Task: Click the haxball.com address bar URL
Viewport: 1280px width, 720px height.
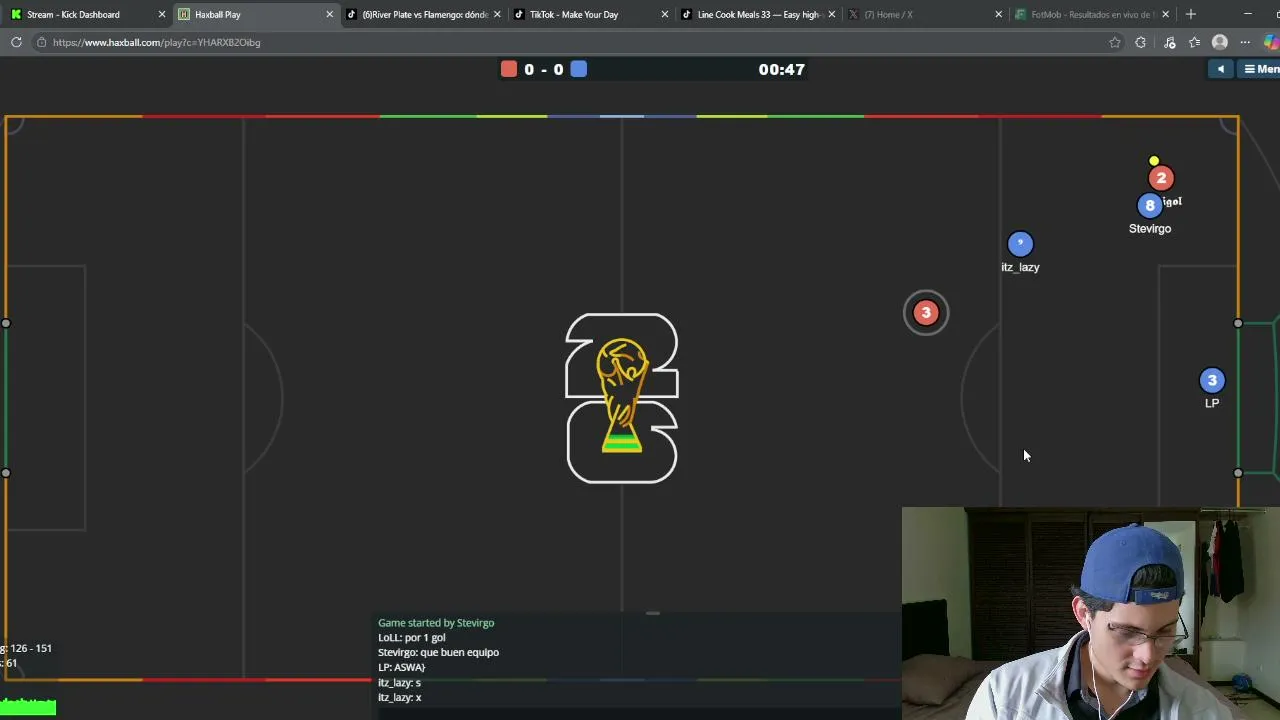Action: pyautogui.click(x=157, y=42)
